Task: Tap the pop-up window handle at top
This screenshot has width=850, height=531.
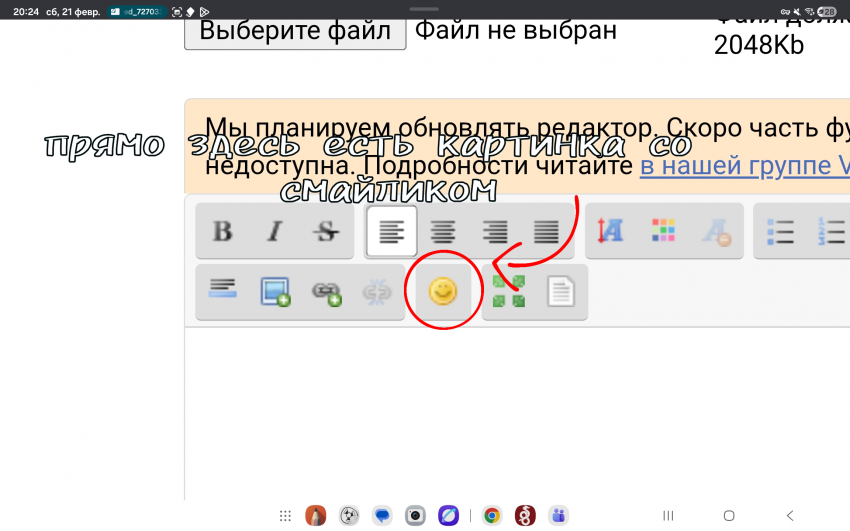Action: click(424, 9)
